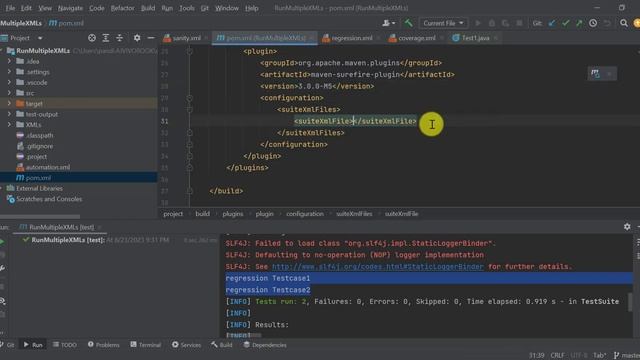
Task: Switch to Test1.java editor tab
Action: pyautogui.click(x=475, y=38)
